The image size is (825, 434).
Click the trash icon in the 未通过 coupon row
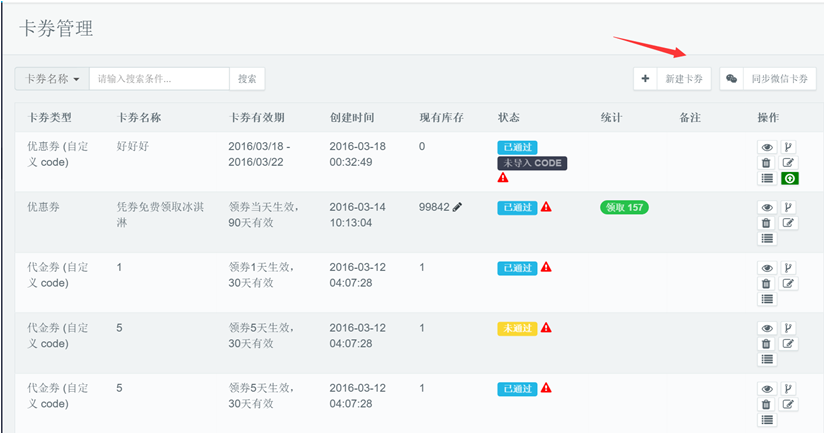(x=766, y=343)
